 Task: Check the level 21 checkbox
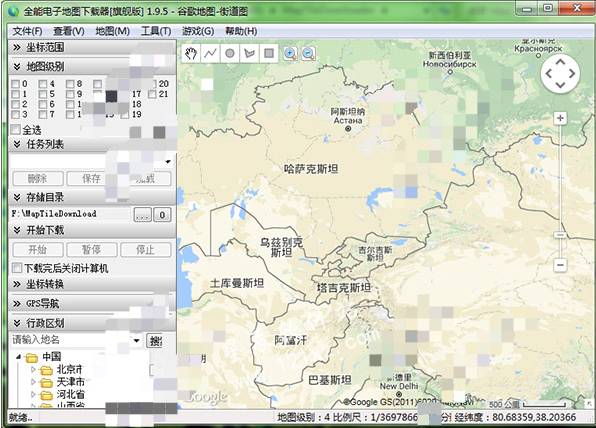[152, 94]
